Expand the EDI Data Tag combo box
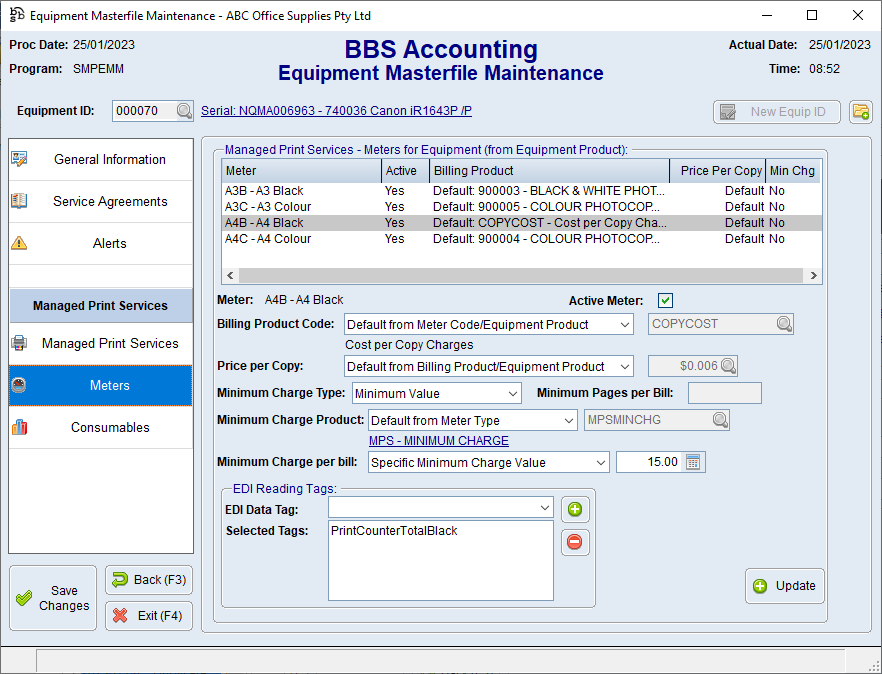This screenshot has height=674, width=882. 544,508
